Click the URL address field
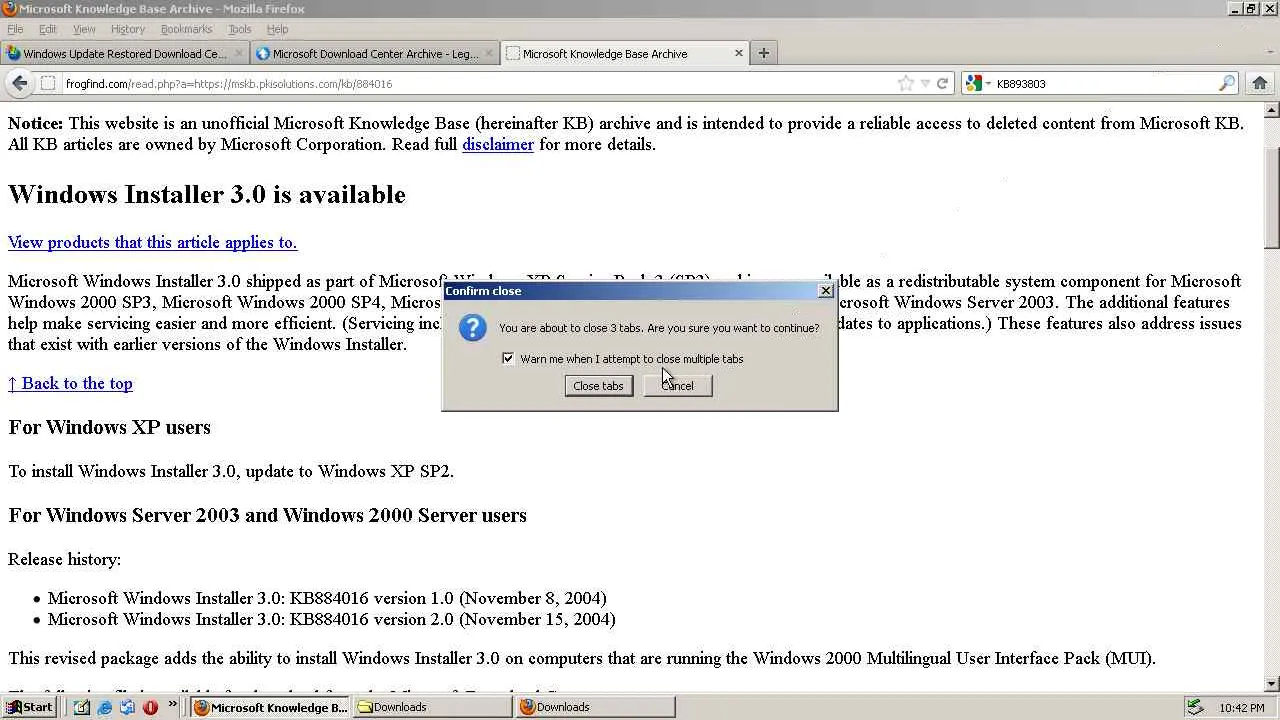This screenshot has height=720, width=1280. [x=480, y=84]
